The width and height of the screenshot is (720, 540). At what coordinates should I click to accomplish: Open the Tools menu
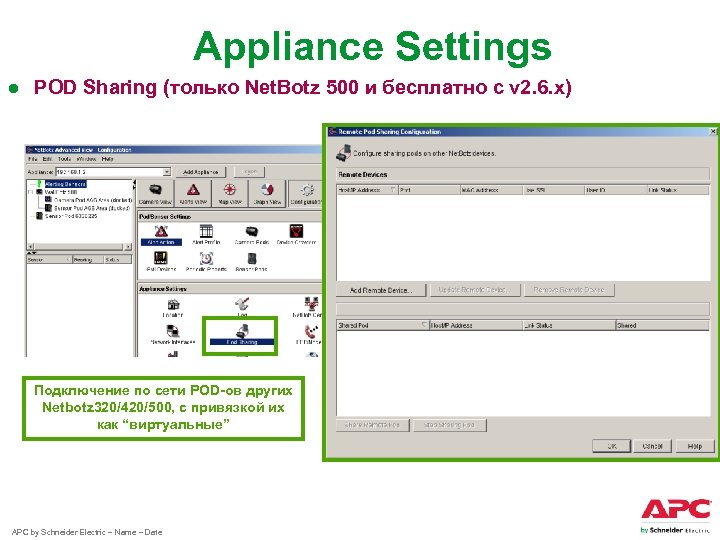(x=64, y=159)
